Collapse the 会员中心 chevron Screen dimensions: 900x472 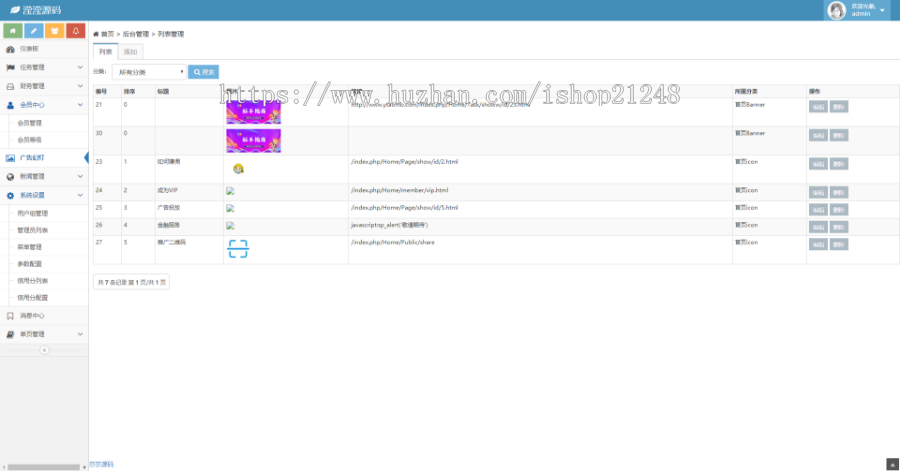tap(80, 105)
